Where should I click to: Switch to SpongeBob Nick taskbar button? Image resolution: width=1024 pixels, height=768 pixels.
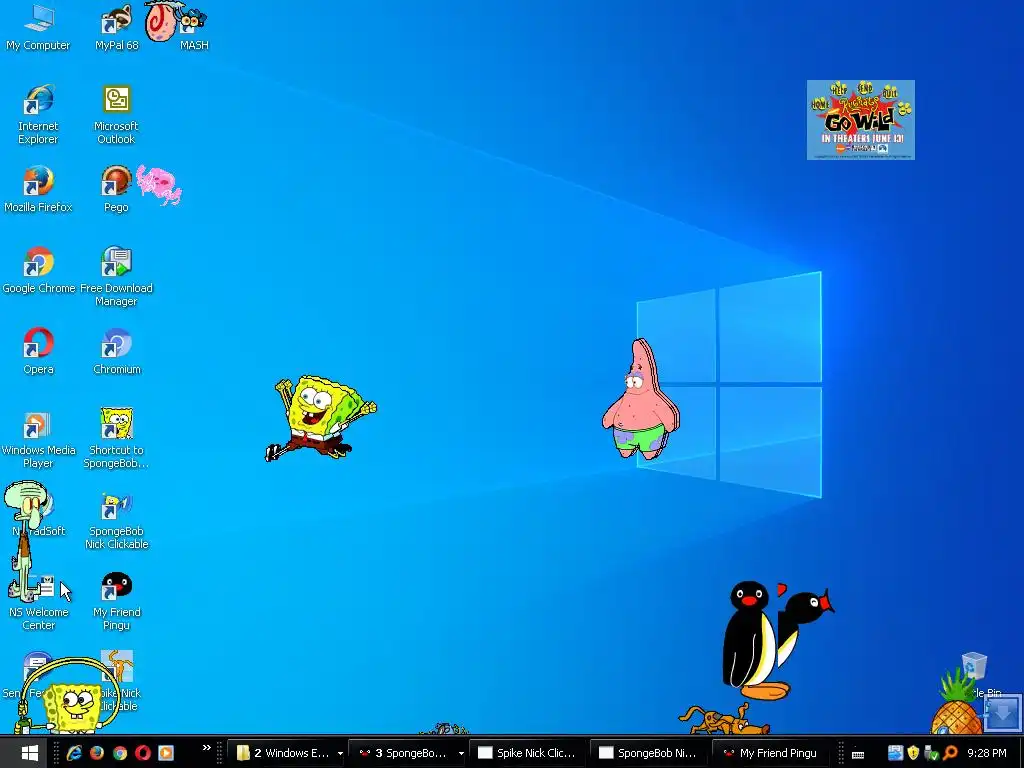(x=648, y=753)
